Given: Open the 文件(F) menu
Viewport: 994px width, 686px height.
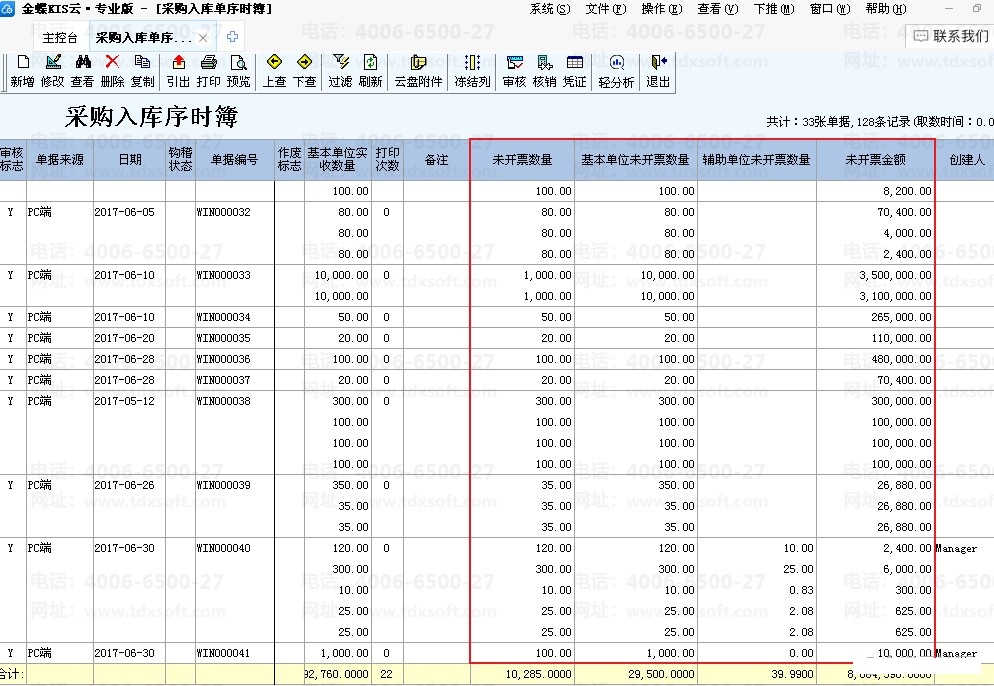Looking at the screenshot, I should [x=605, y=9].
